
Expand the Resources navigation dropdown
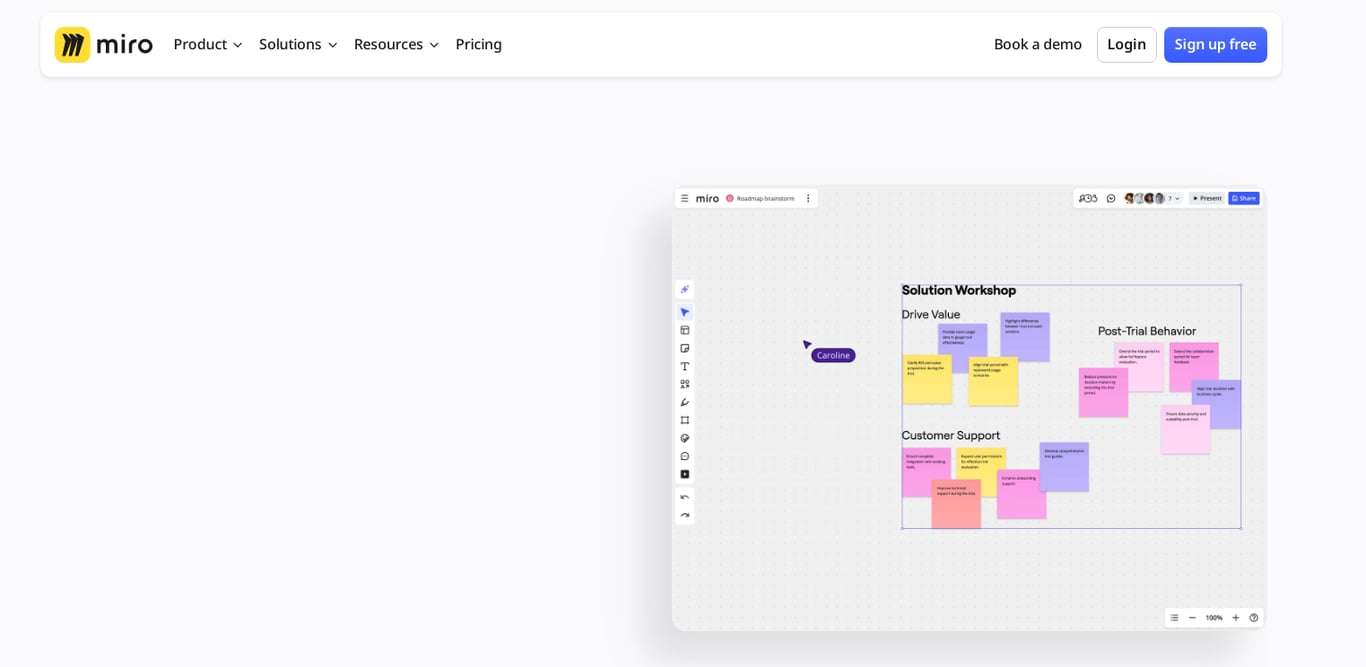tap(396, 44)
